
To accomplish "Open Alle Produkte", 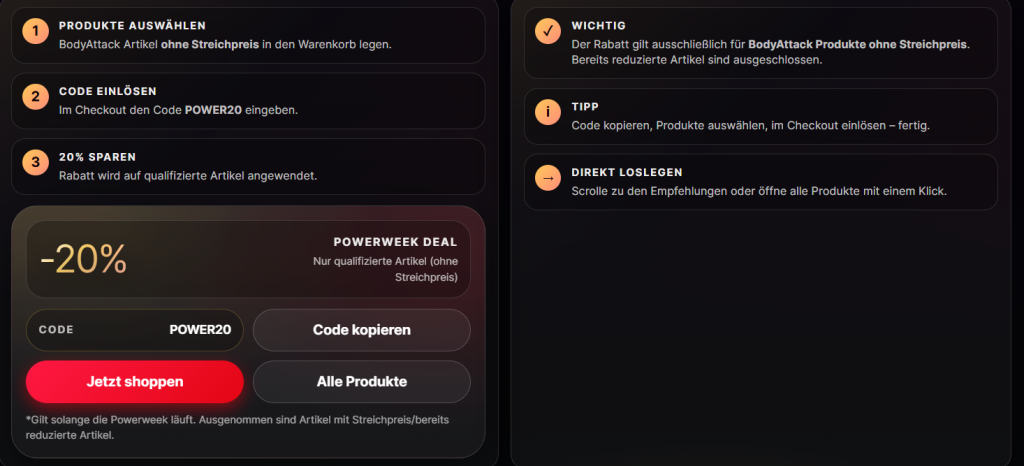I will click(x=361, y=381).
